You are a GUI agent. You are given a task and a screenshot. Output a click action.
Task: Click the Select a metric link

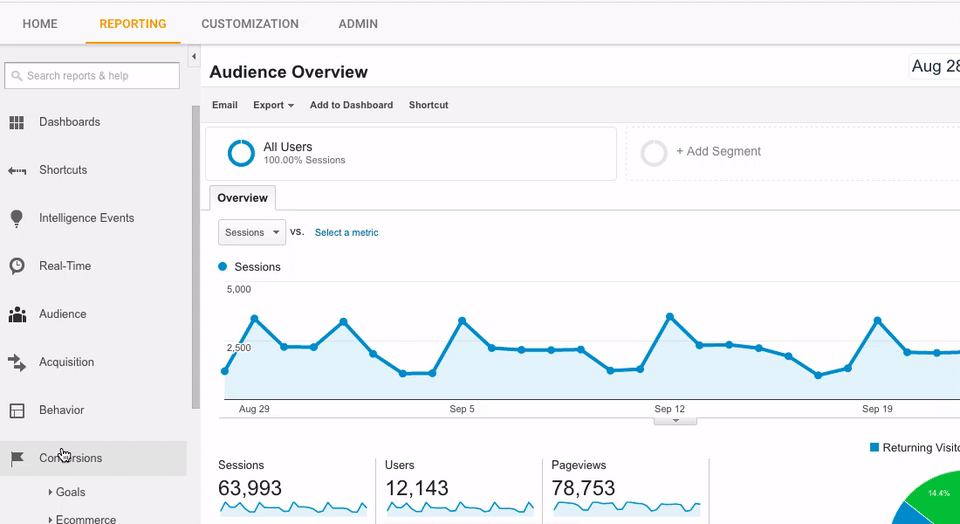pos(346,232)
